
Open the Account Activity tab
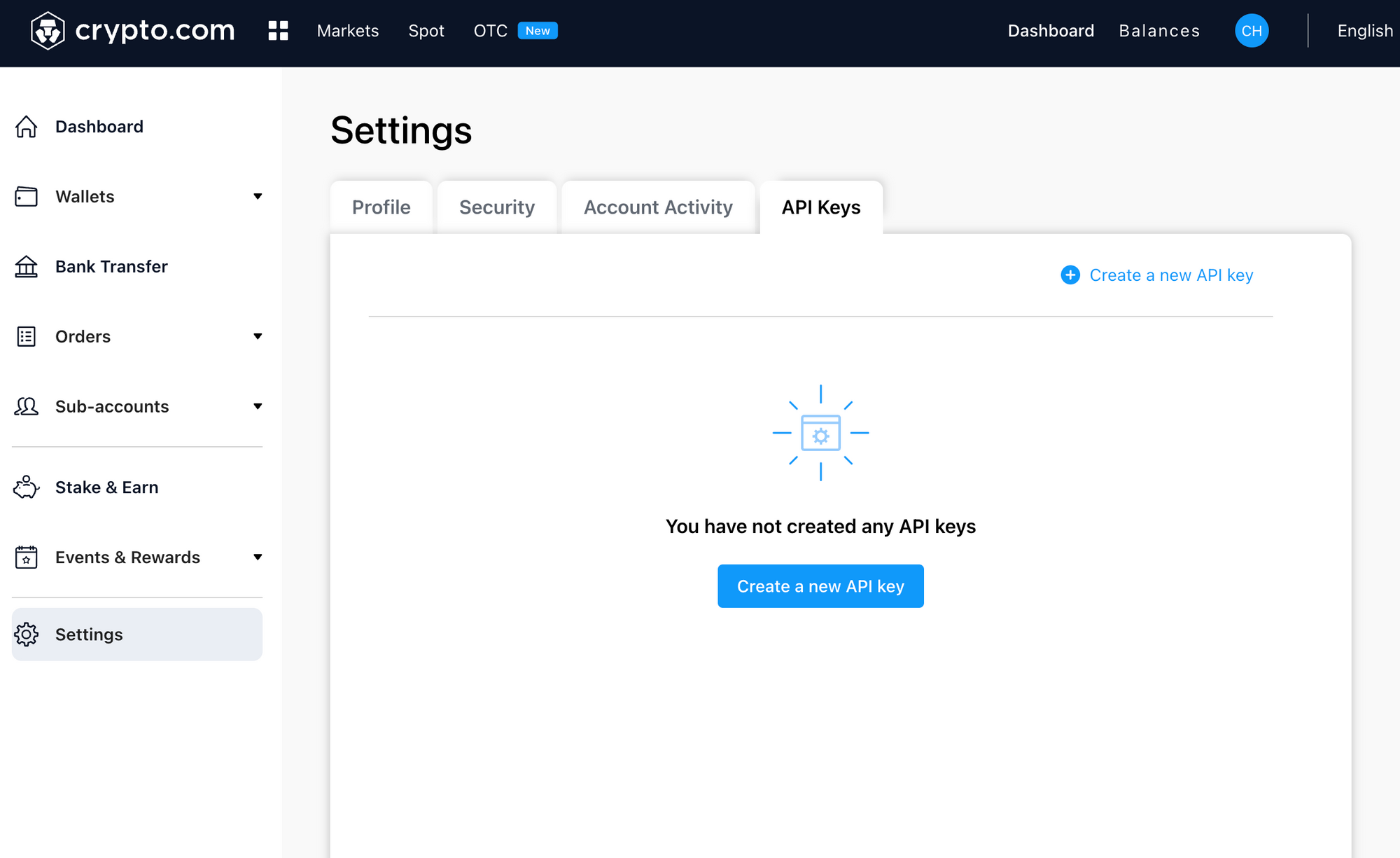tap(657, 206)
